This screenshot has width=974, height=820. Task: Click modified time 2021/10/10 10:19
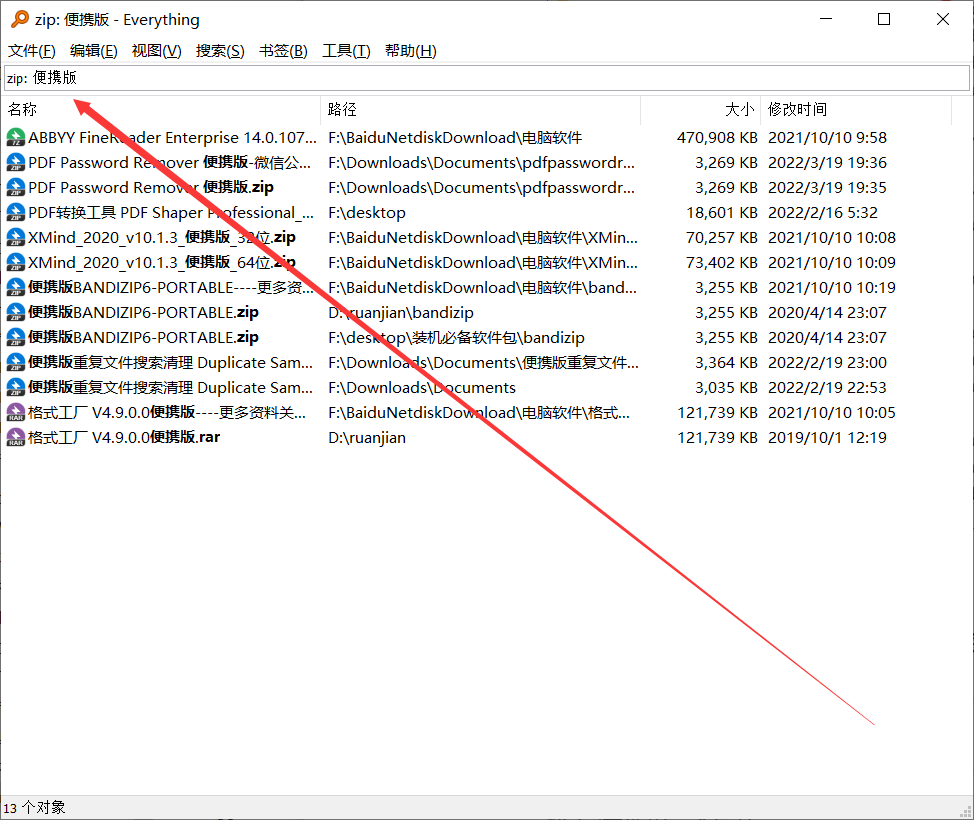[x=832, y=288]
